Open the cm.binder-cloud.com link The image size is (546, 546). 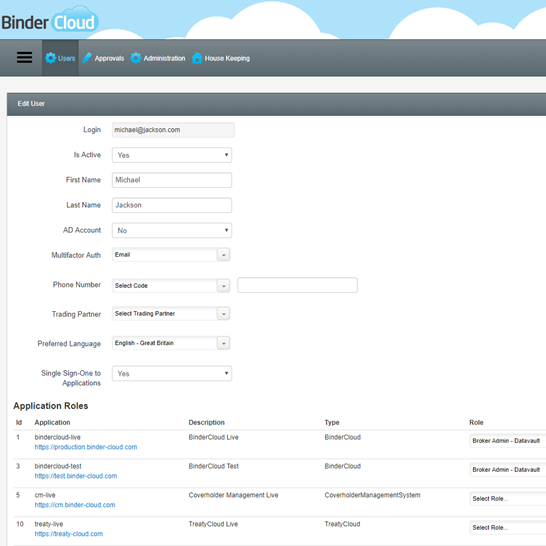(75, 505)
